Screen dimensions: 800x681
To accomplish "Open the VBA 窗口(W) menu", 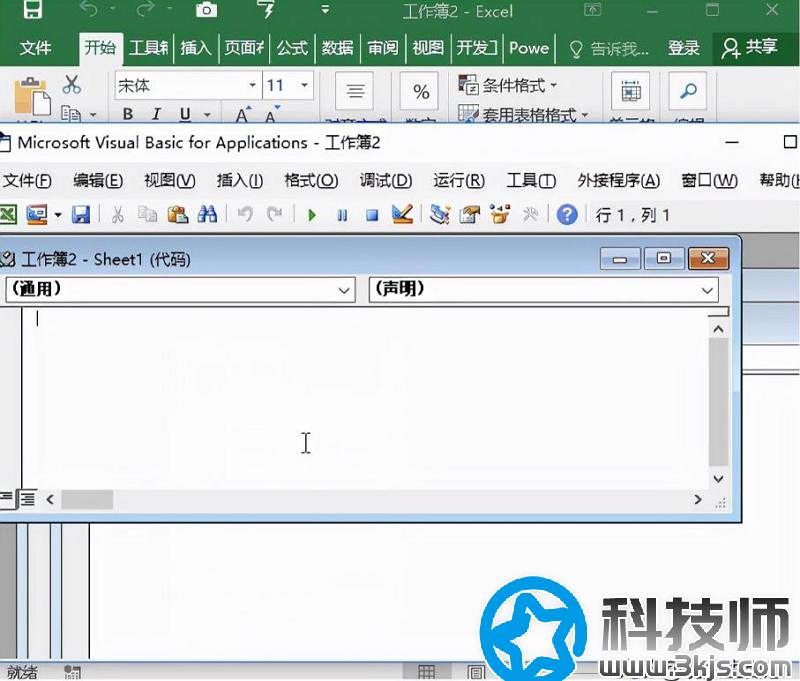I will pyautogui.click(x=709, y=180).
